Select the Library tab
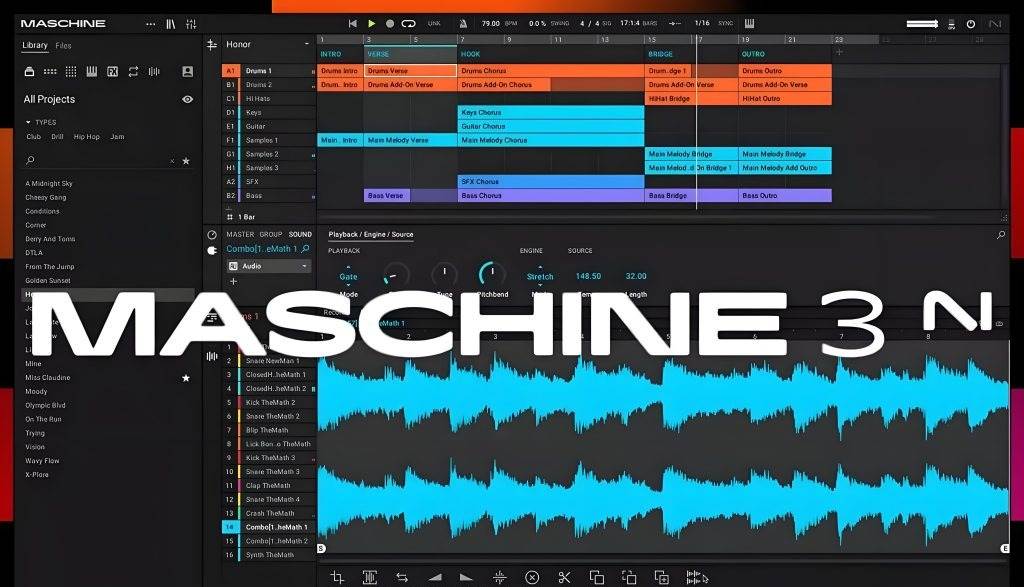The image size is (1024, 587). point(35,46)
